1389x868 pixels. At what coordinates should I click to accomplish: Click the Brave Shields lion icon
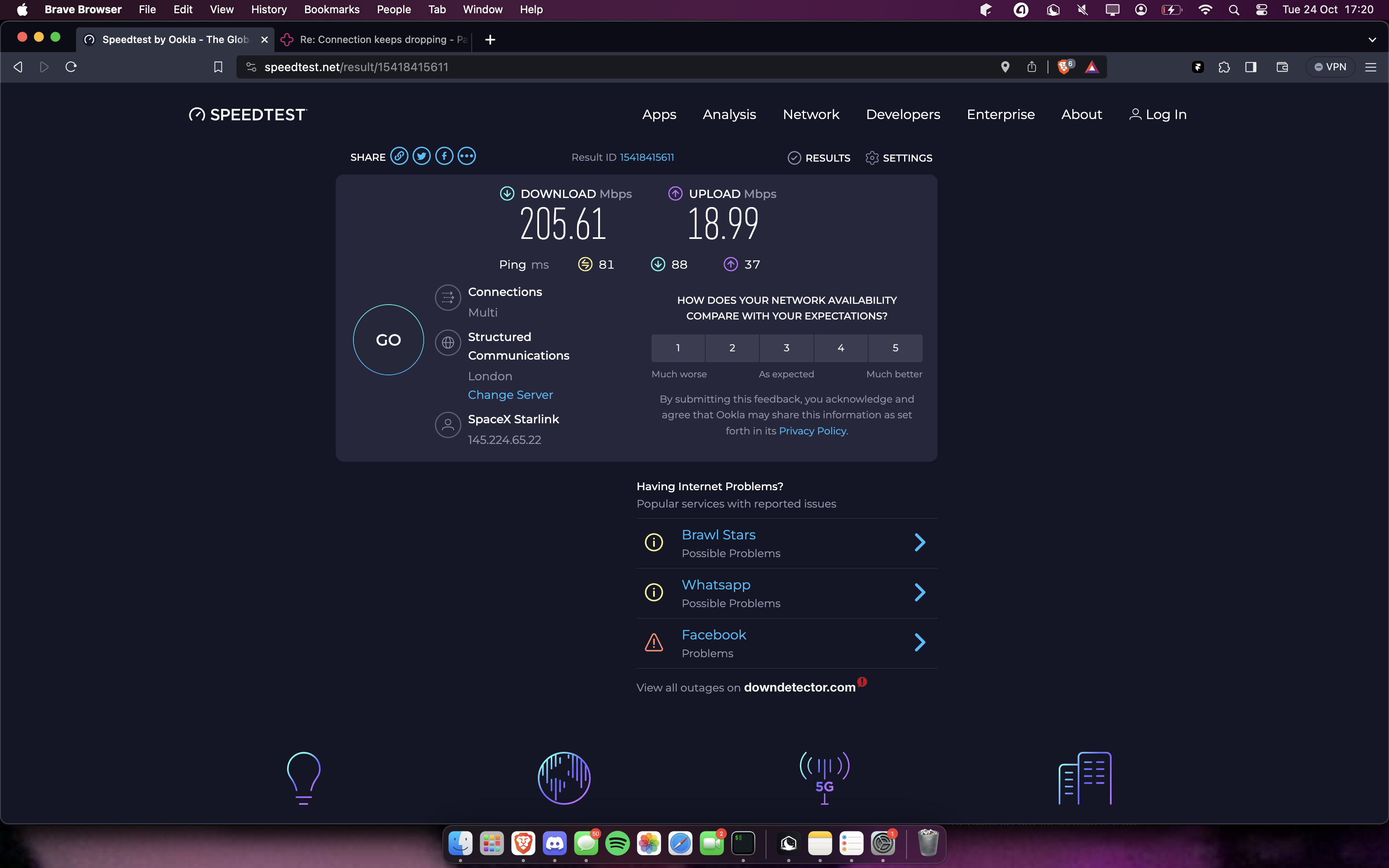(1064, 67)
